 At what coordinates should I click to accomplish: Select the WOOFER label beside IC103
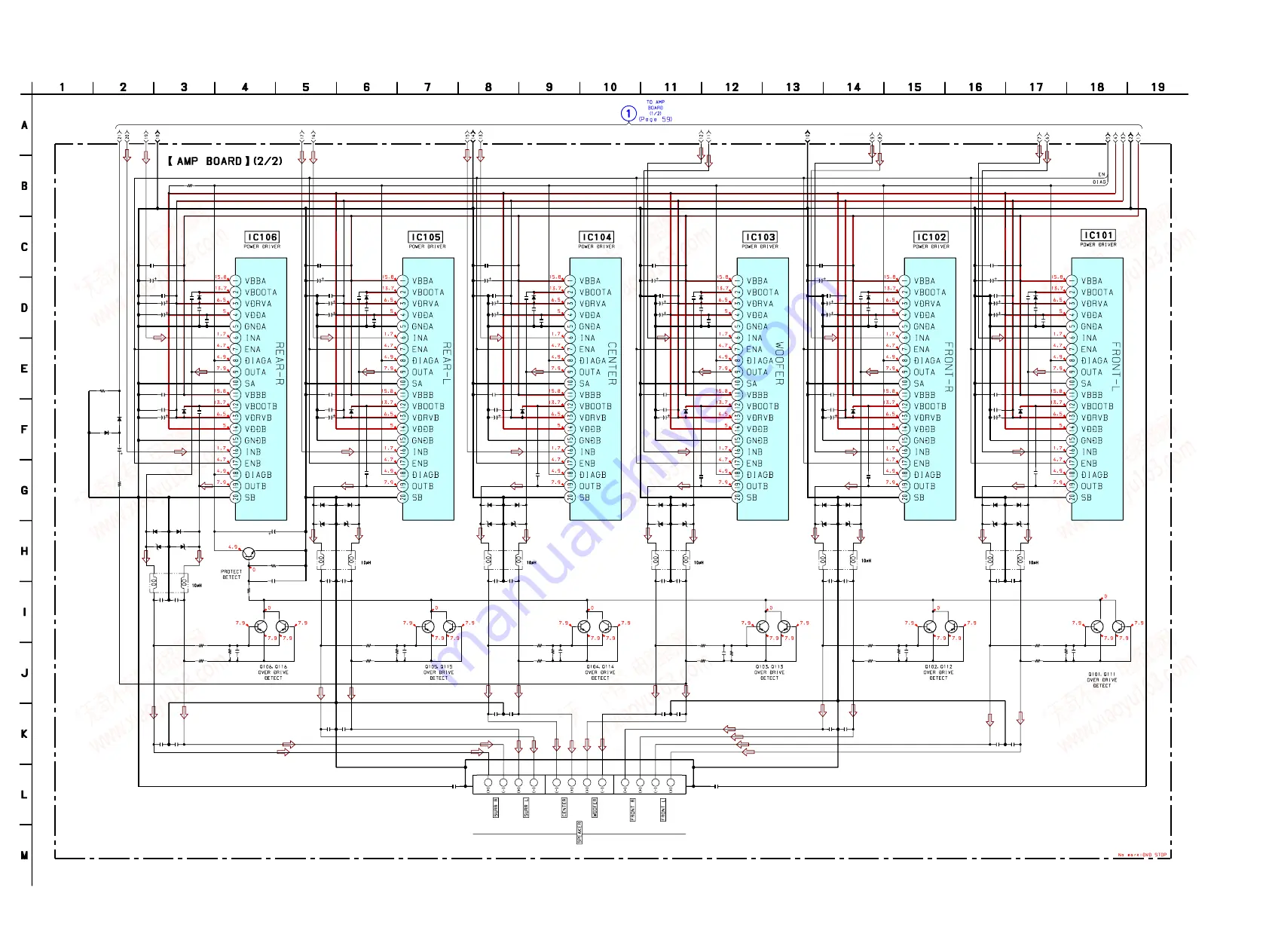779,364
